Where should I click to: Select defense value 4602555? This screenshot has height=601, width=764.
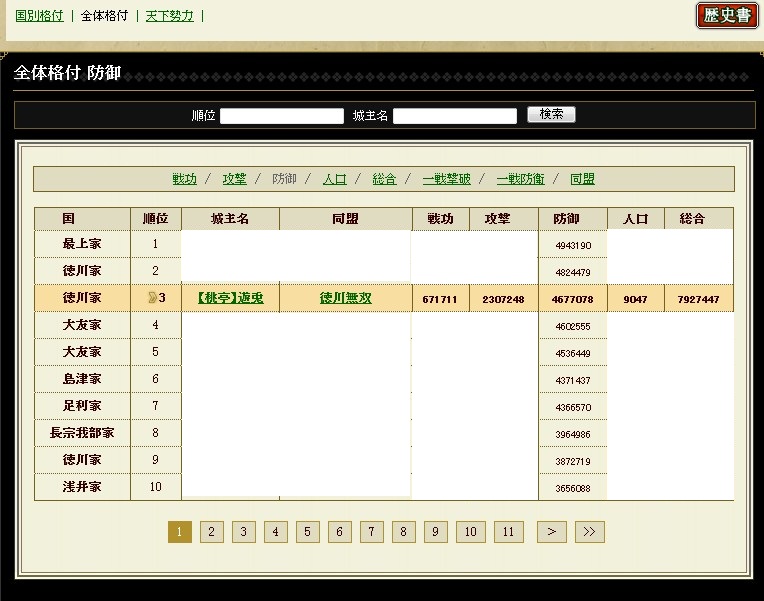point(573,326)
